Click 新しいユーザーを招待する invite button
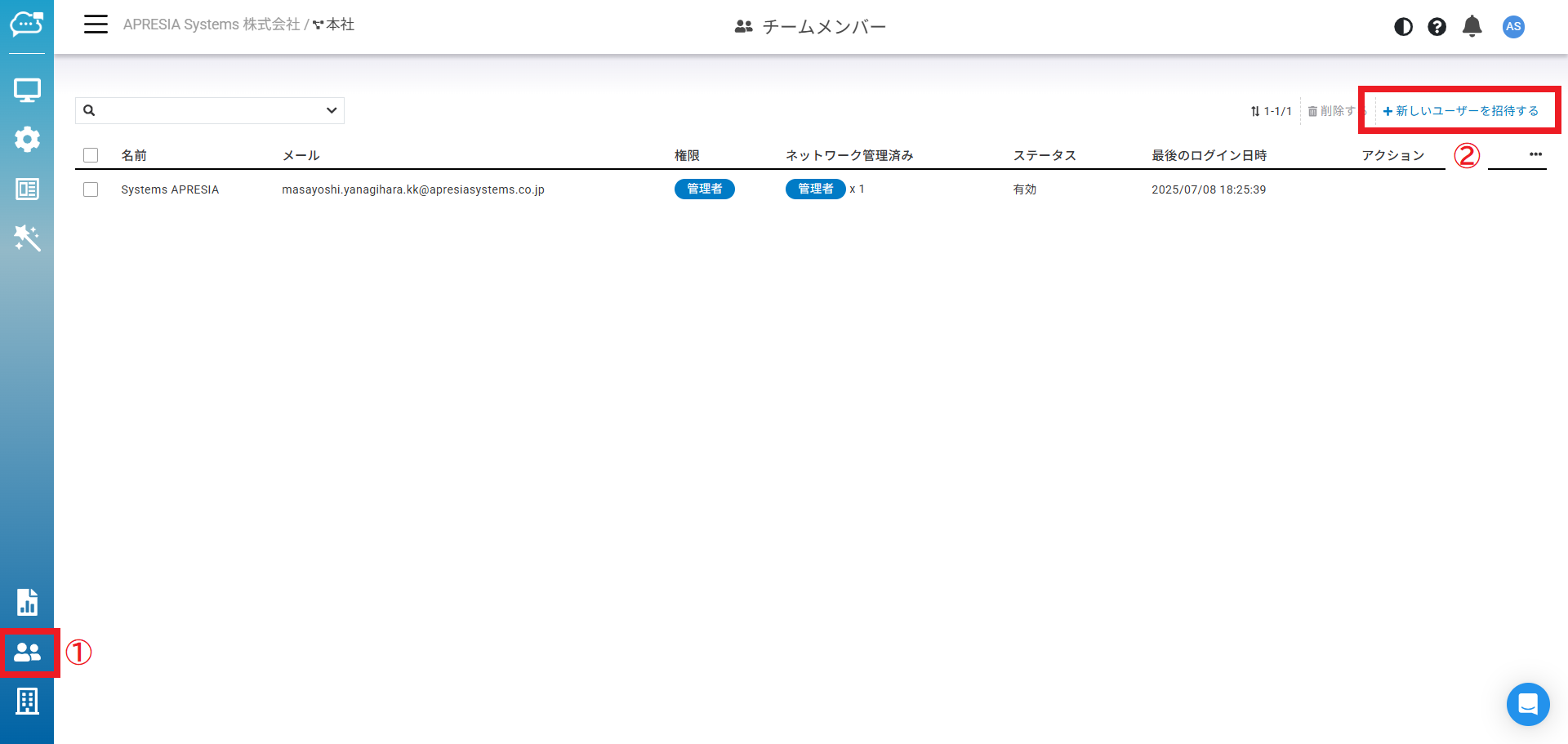The height and width of the screenshot is (744, 1568). [1460, 111]
